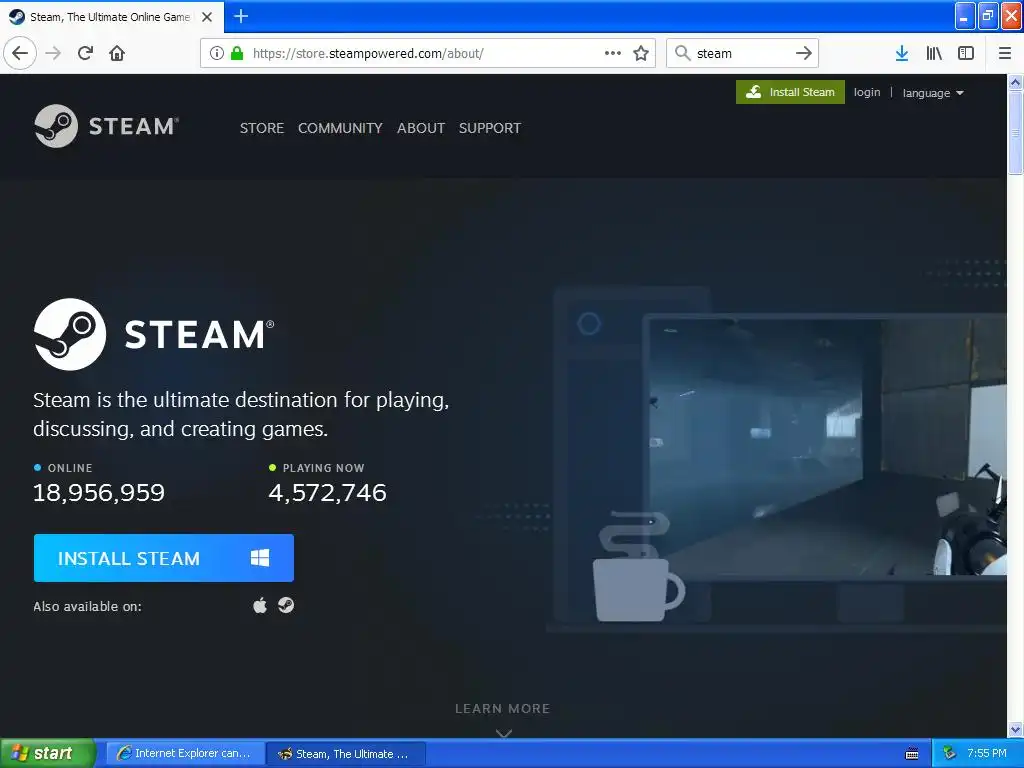Click the Steam destination tagline text
1024x768 pixels.
(x=241, y=414)
